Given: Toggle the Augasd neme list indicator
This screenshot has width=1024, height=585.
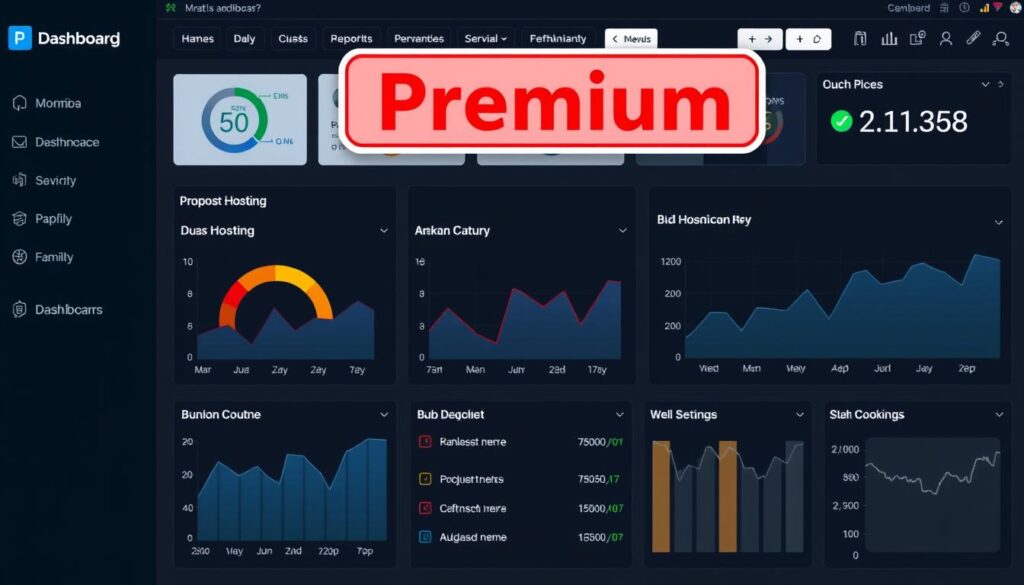Looking at the screenshot, I should click(425, 537).
